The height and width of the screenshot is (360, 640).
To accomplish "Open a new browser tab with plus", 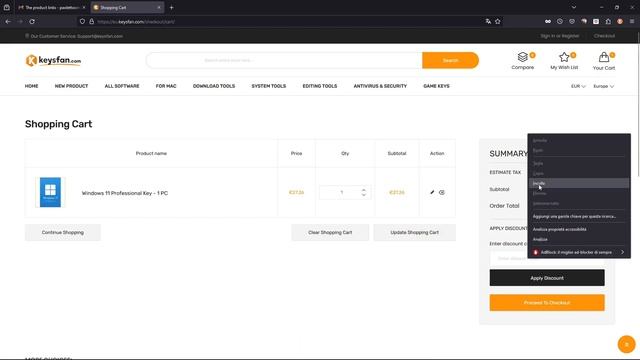I will pos(171,7).
